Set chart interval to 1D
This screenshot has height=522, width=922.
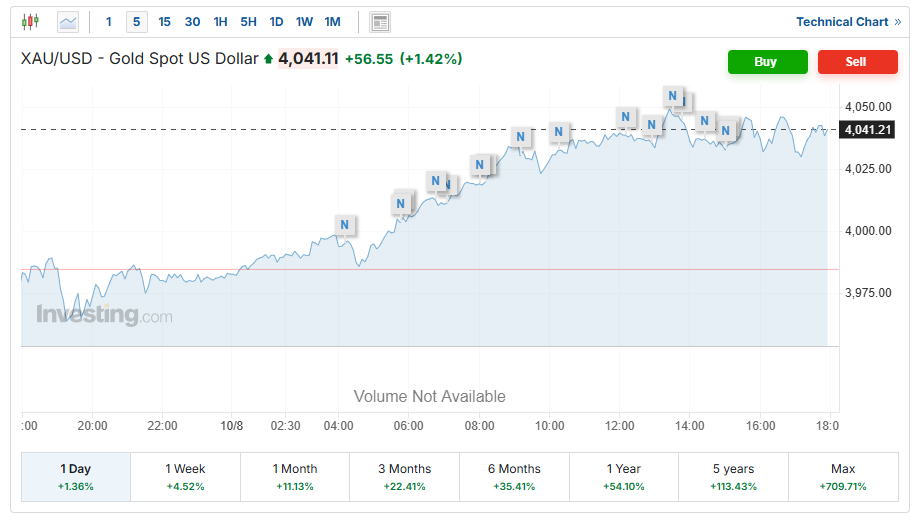pyautogui.click(x=276, y=22)
